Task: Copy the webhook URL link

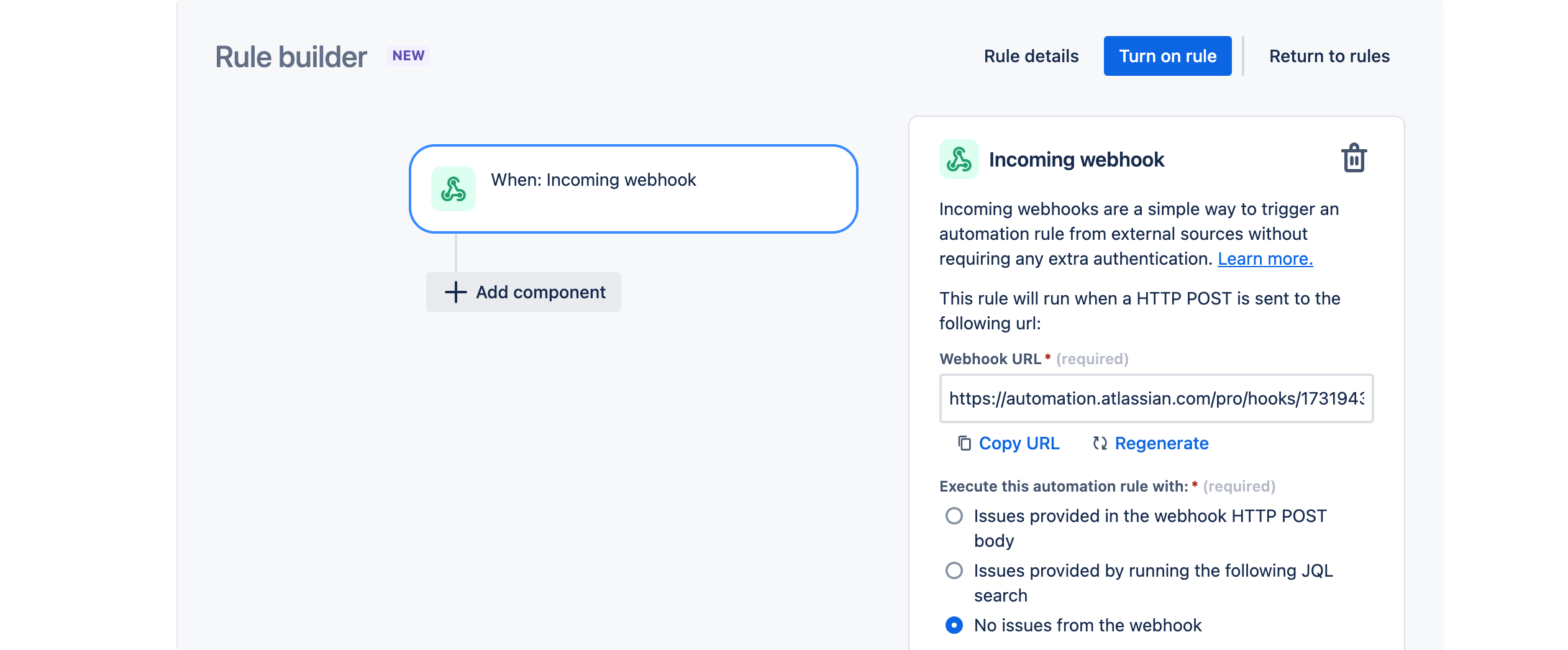Action: (1019, 443)
